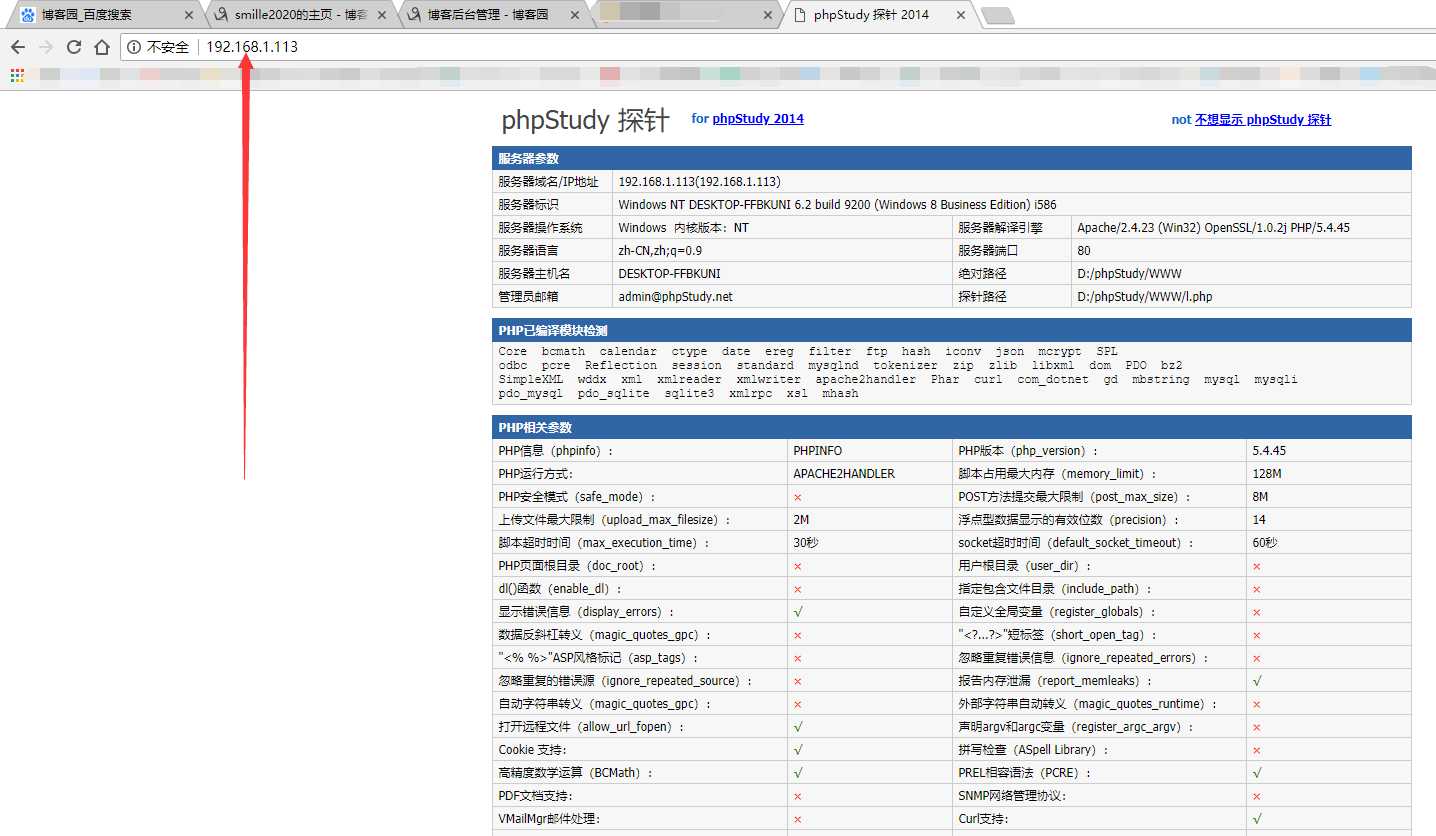1436x836 pixels.
Task: Open the phpStudy 2014 link
Action: tap(758, 119)
